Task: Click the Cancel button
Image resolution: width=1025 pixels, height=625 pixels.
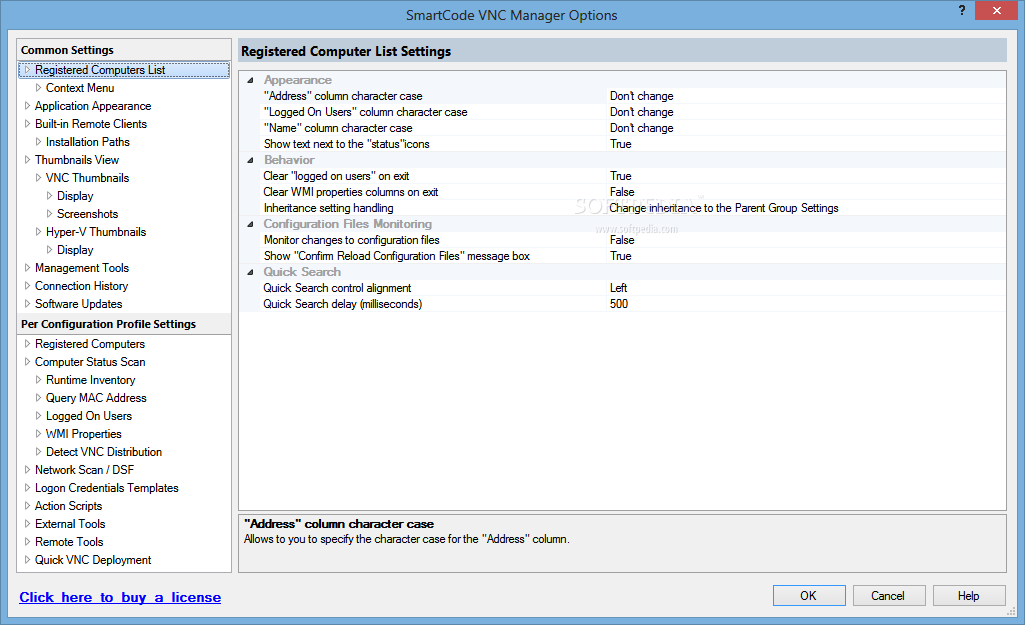Action: point(888,596)
